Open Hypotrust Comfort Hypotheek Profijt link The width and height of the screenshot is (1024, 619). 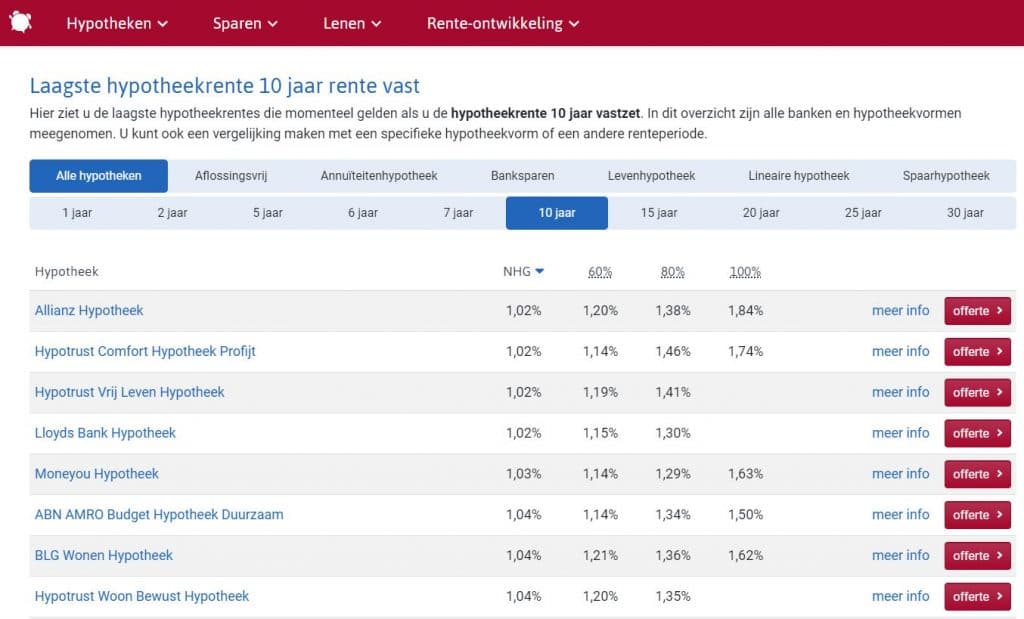pyautogui.click(x=145, y=351)
